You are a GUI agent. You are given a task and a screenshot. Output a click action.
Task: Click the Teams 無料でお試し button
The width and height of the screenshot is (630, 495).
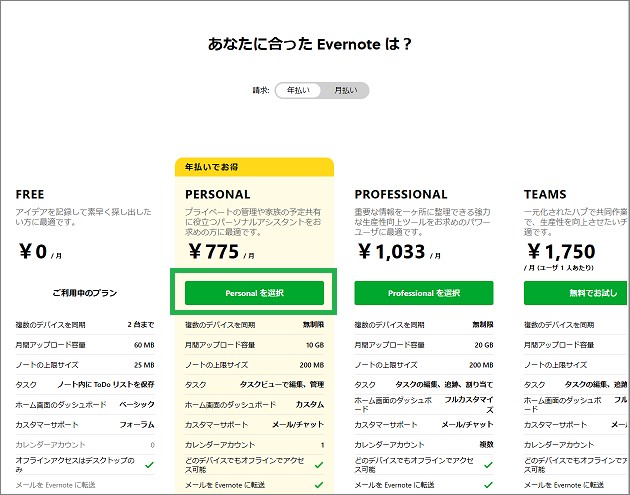577,293
